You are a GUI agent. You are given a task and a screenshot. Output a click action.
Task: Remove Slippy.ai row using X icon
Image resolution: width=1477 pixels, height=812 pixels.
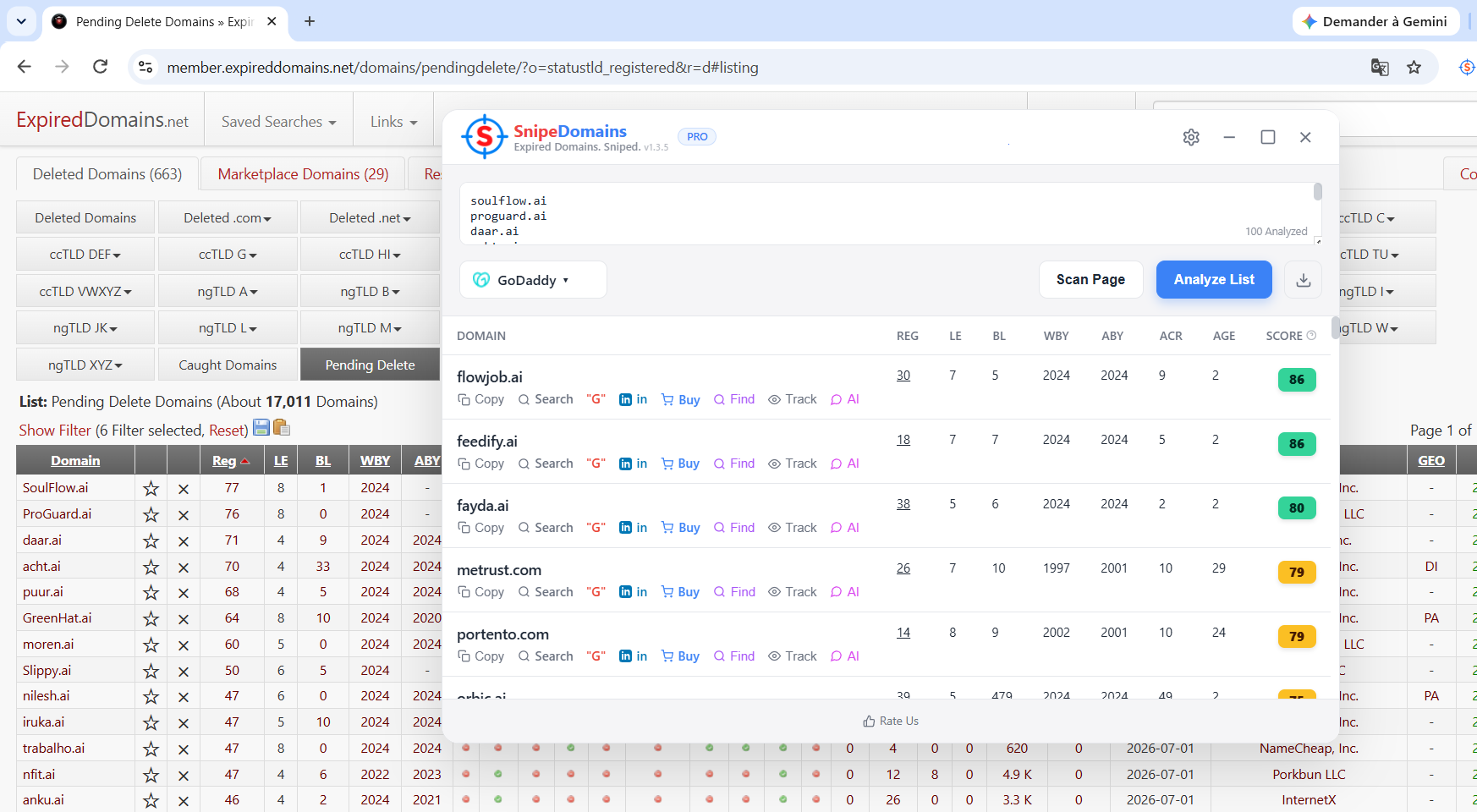pos(183,671)
